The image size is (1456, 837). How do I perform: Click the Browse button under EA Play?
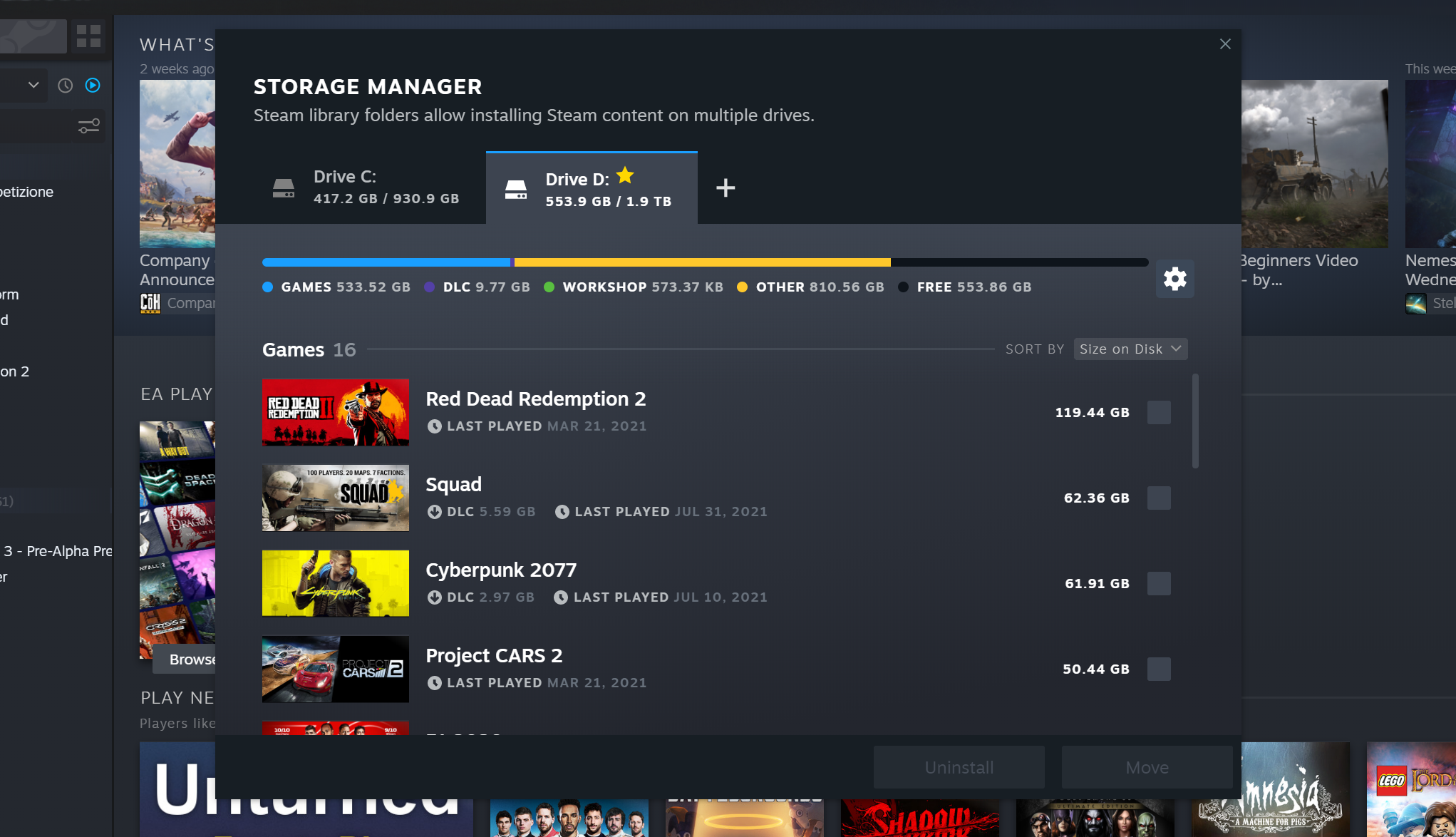pyautogui.click(x=184, y=659)
